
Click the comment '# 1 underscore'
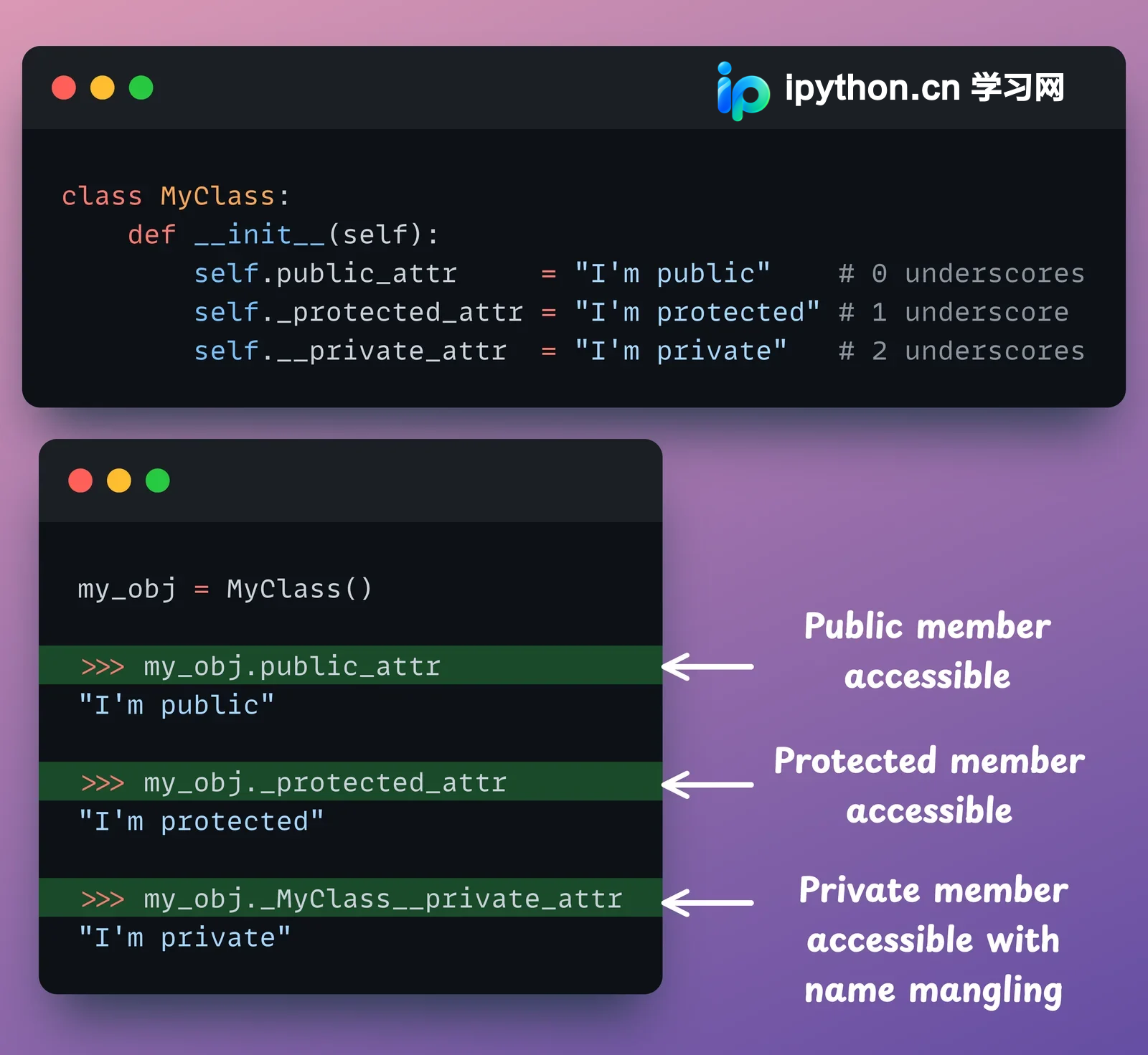pos(954,312)
